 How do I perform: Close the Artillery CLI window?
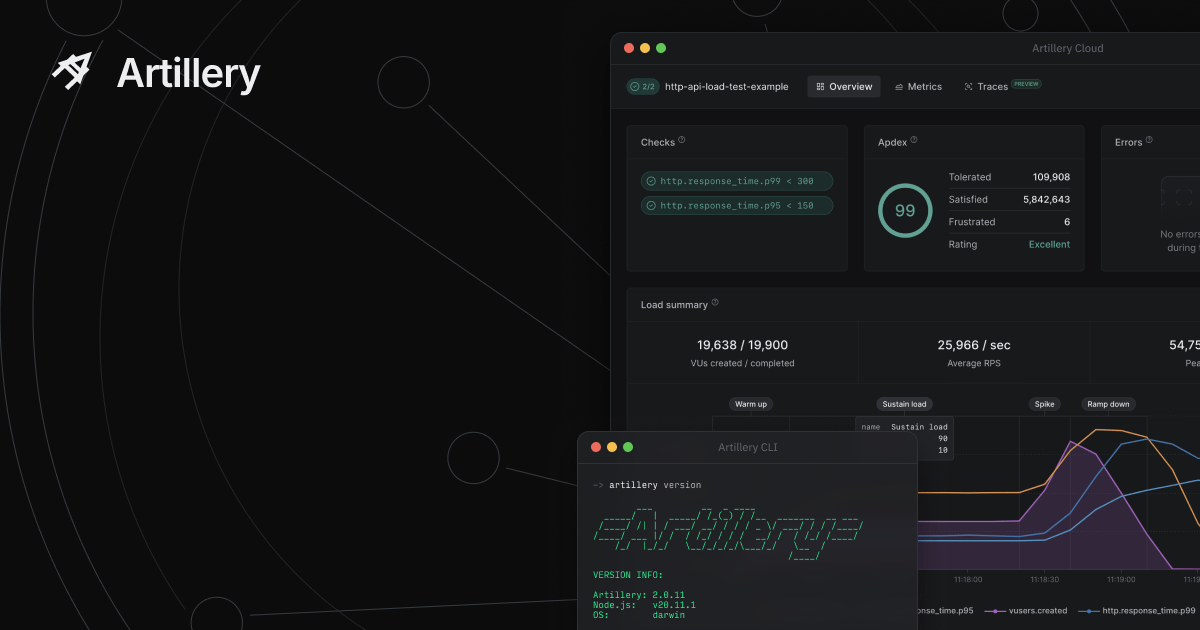(x=596, y=447)
